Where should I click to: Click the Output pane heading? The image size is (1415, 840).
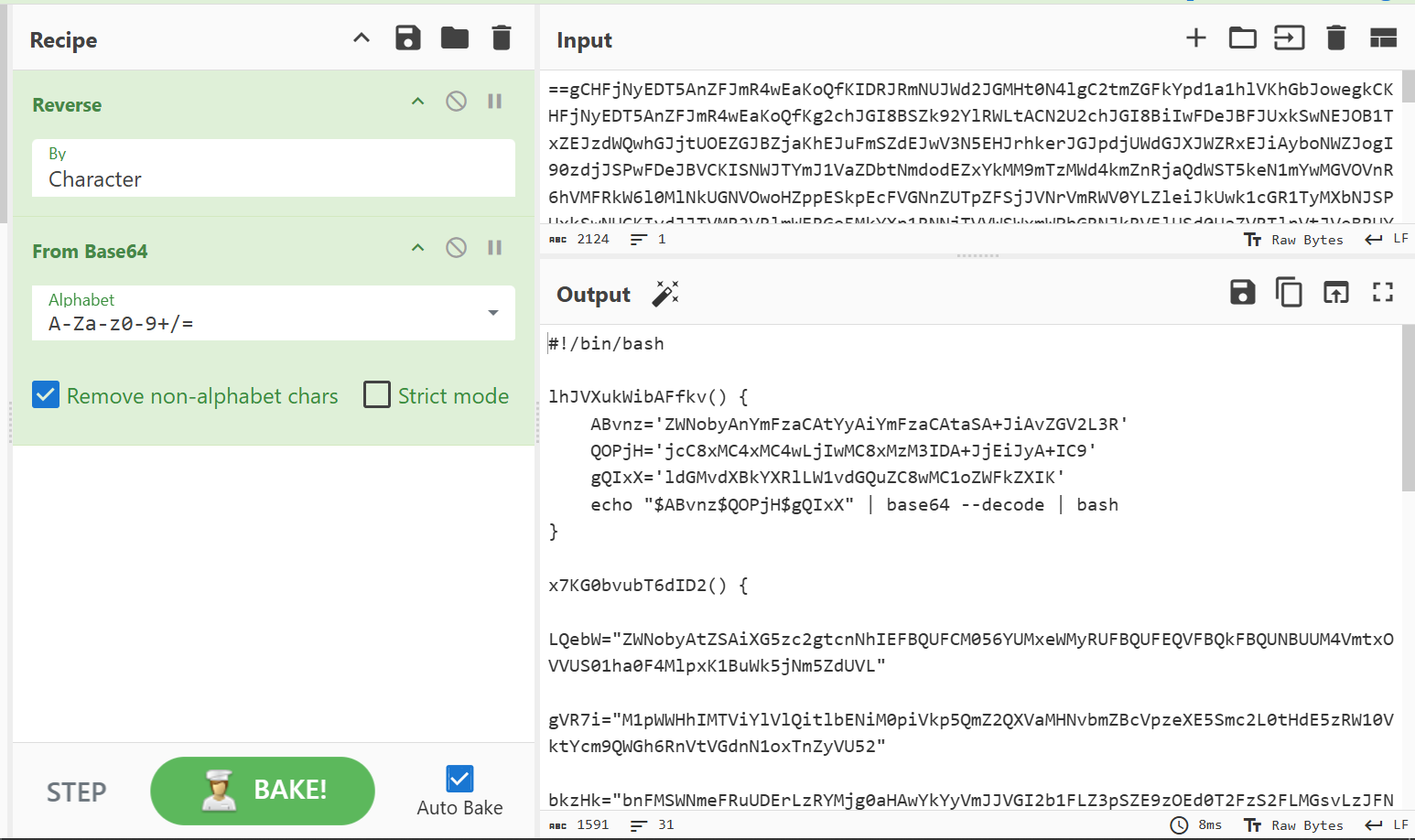tap(593, 295)
